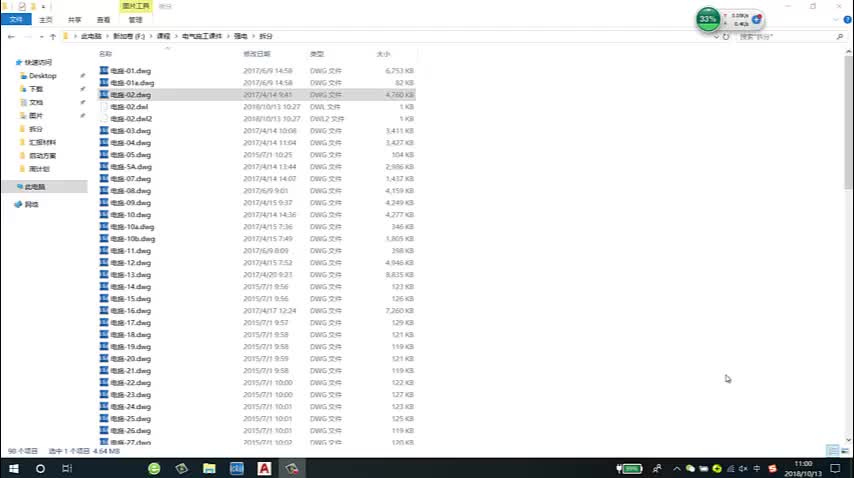Image resolution: width=854 pixels, height=478 pixels.
Task: Open the 管理 ribbon tab
Action: click(135, 20)
